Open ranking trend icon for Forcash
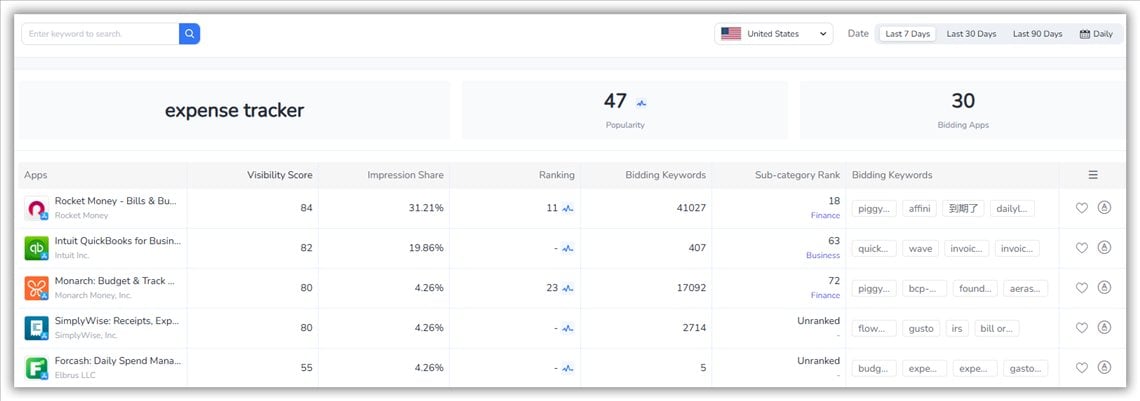1140x401 pixels. tap(568, 368)
